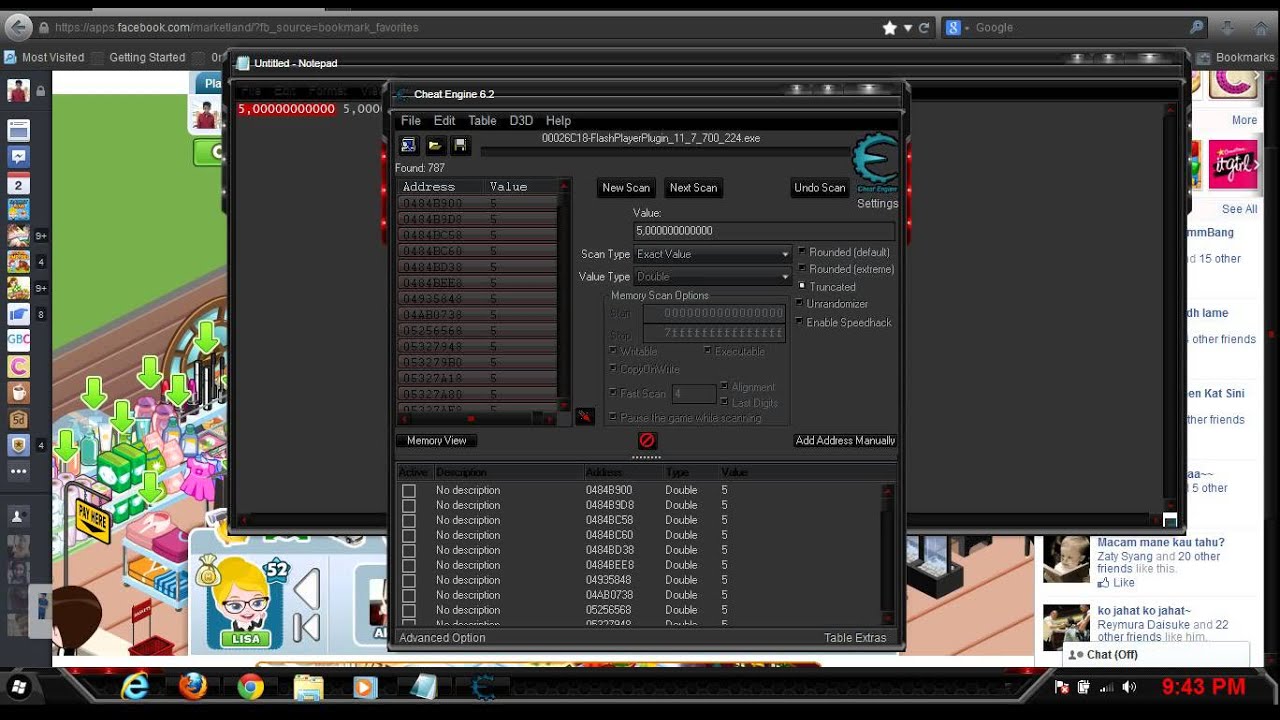
Task: Click the See All link on Facebook
Action: pos(1239,209)
